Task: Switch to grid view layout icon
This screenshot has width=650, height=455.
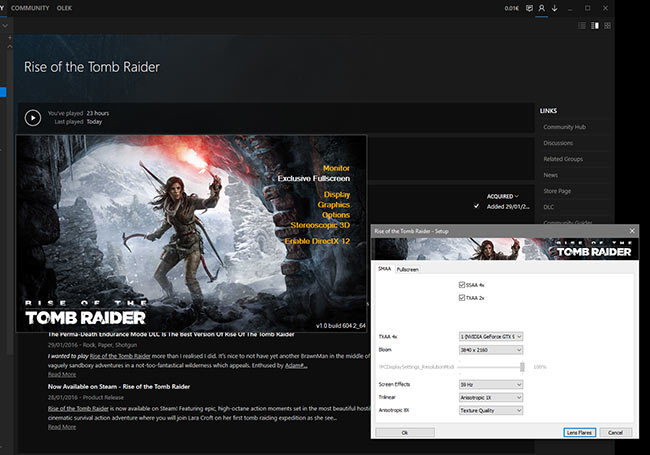Action: coord(607,26)
